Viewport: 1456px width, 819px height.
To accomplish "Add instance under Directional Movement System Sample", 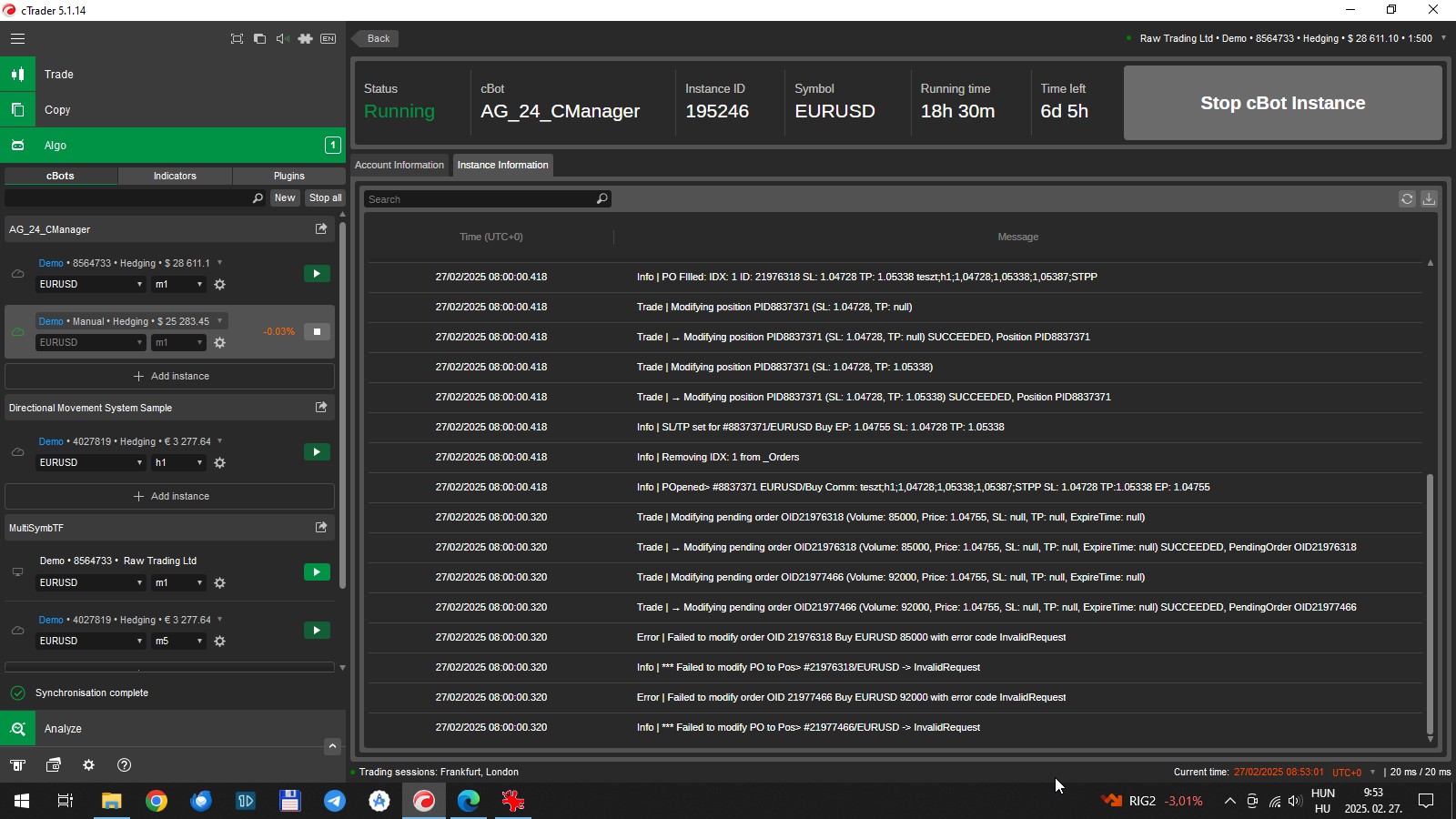I will [170, 496].
